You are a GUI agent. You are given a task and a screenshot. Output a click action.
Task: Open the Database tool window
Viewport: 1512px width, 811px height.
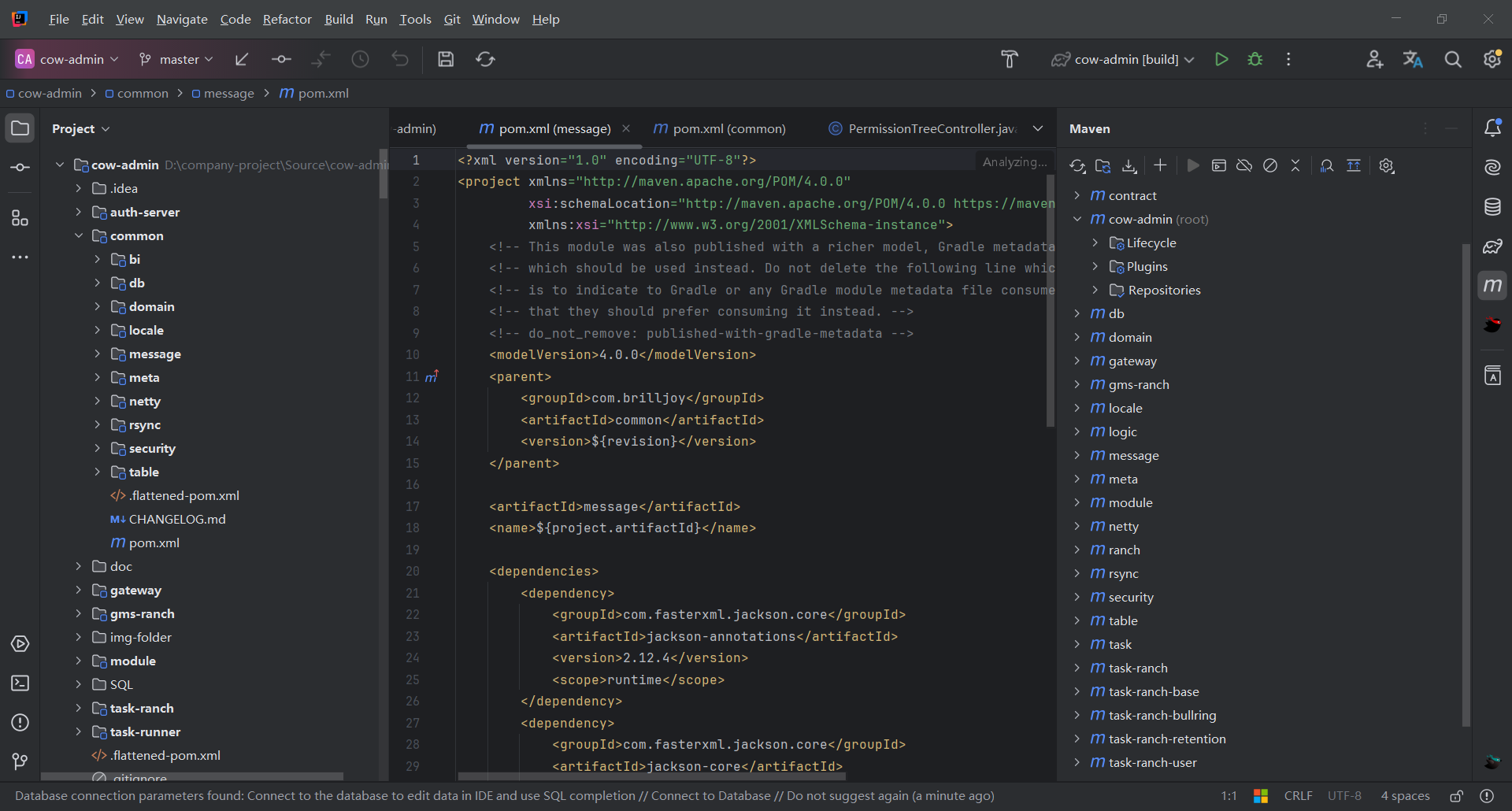click(1492, 207)
